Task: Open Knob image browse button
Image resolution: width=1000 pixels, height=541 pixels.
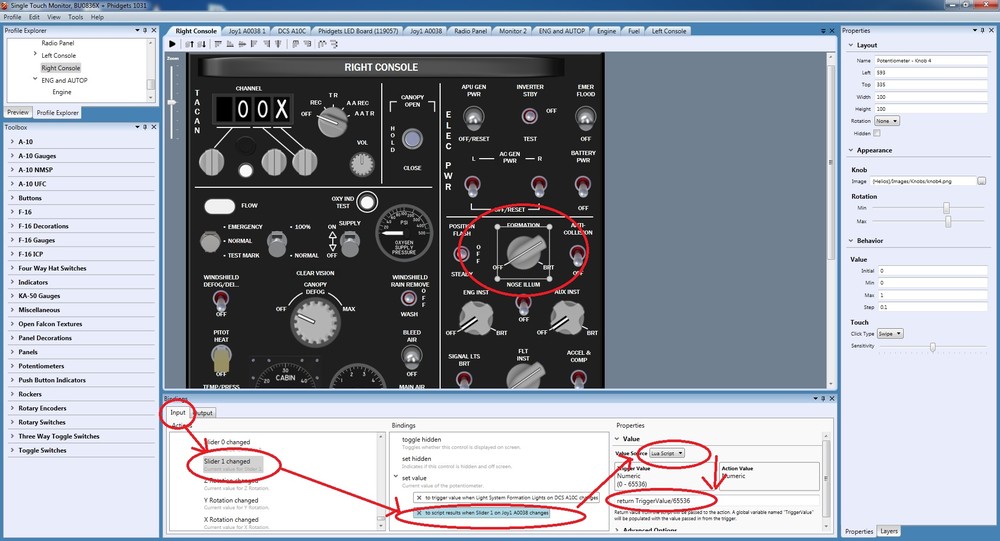Action: click(982, 181)
